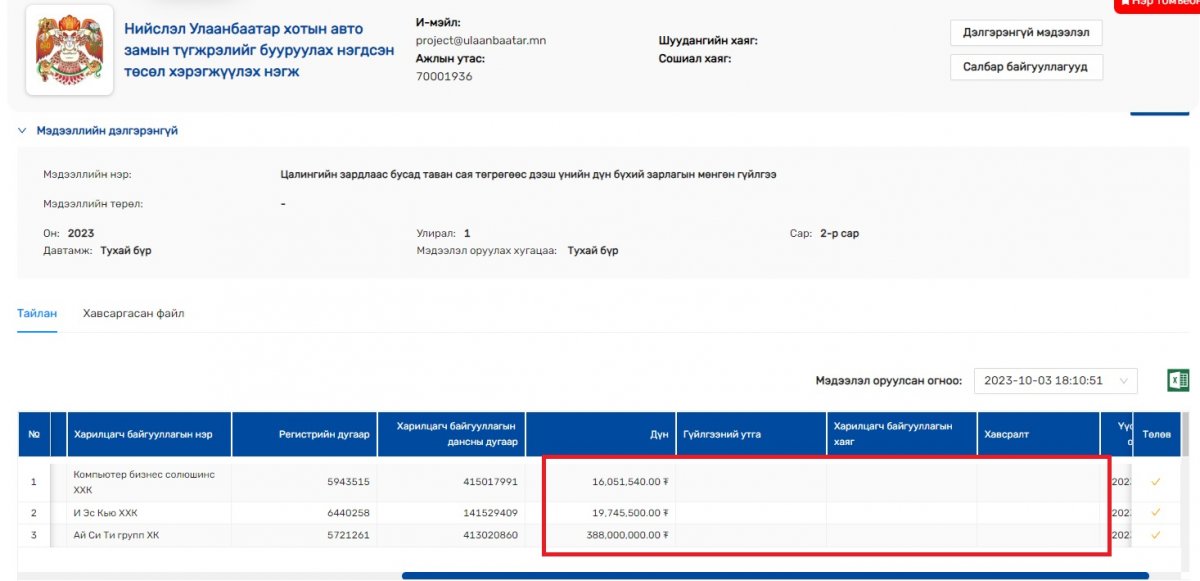Click the Excel export icon
This screenshot has width=1200, height=581.
click(x=1177, y=380)
